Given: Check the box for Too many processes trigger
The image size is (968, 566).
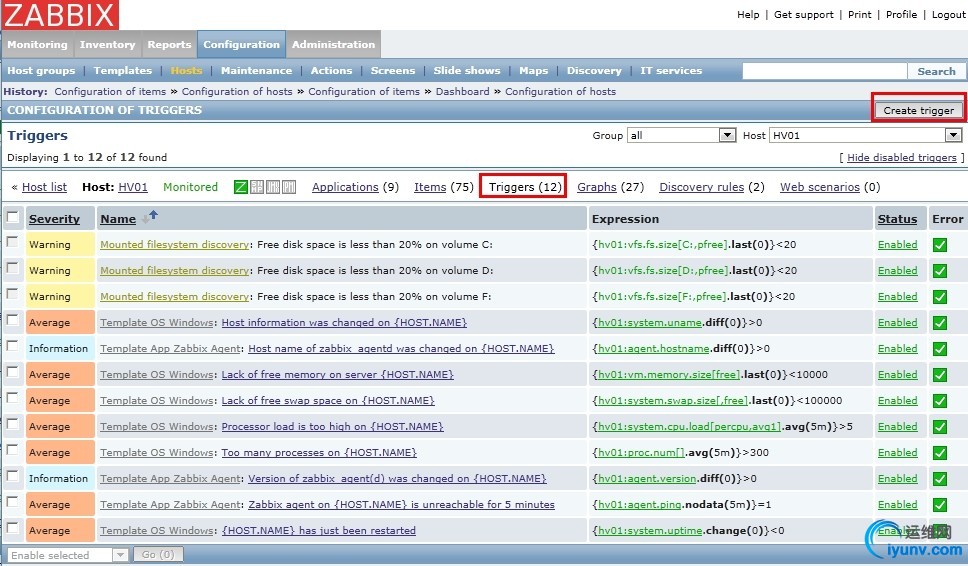Looking at the screenshot, I should click(x=12, y=449).
